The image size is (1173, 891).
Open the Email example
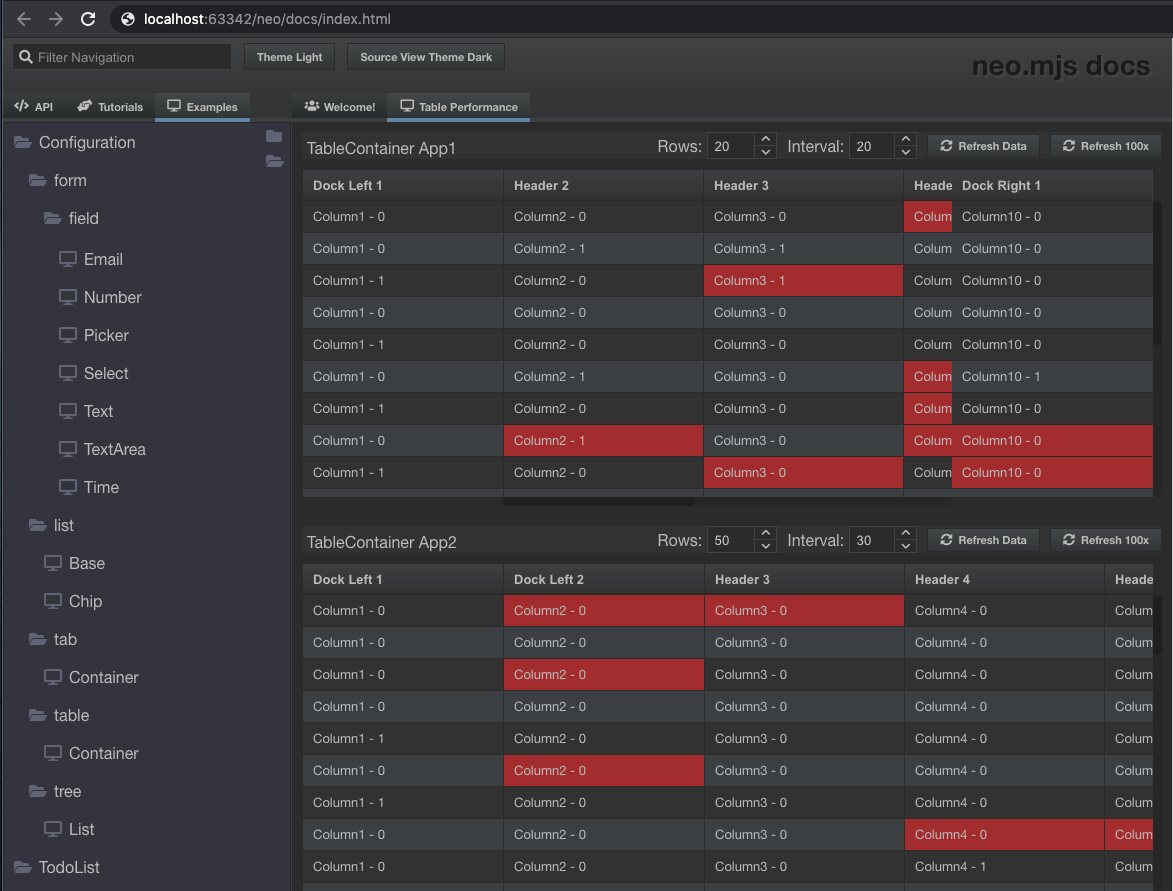point(91,259)
